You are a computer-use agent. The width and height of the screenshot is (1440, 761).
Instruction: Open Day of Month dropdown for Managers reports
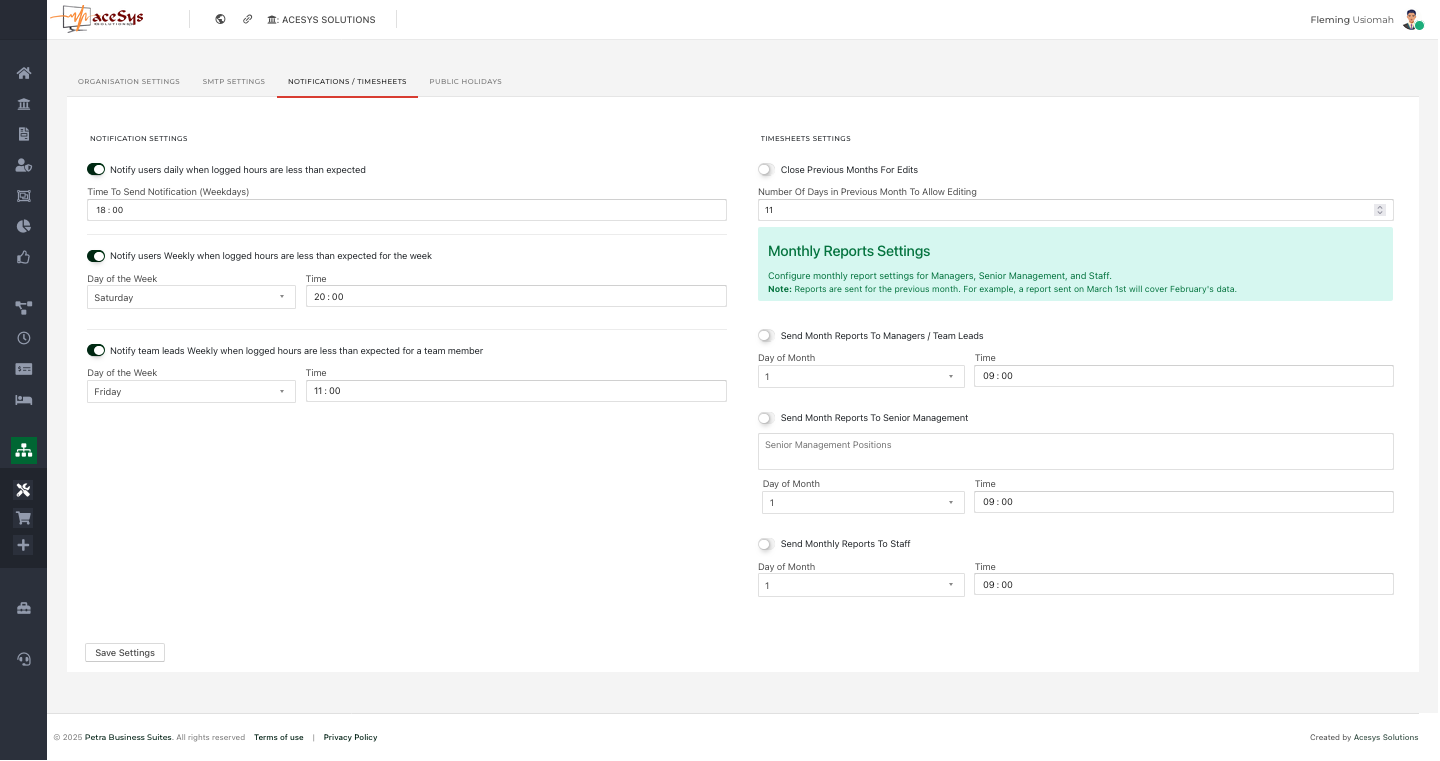point(860,377)
